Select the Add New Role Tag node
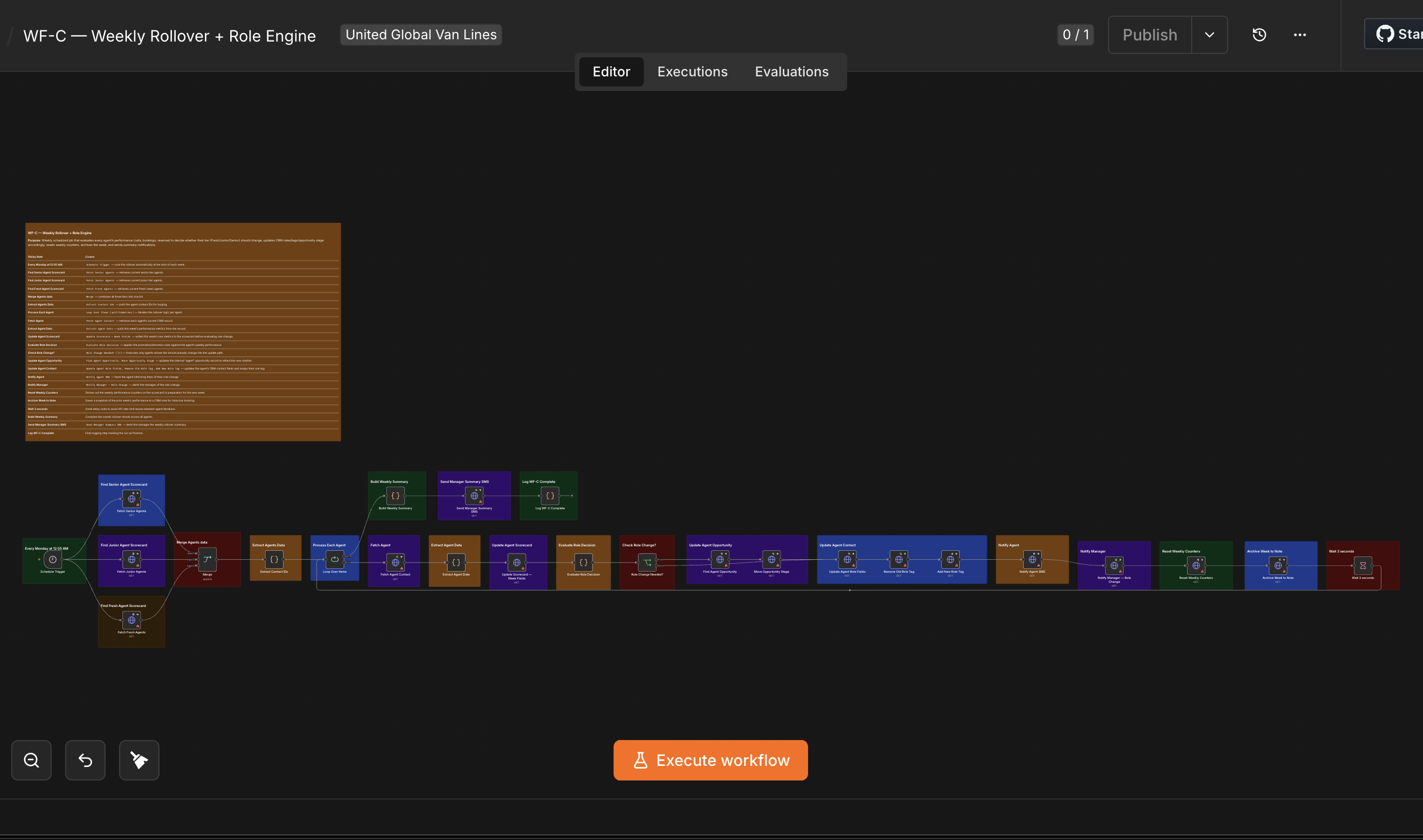This screenshot has height=840, width=1423. tap(950, 559)
